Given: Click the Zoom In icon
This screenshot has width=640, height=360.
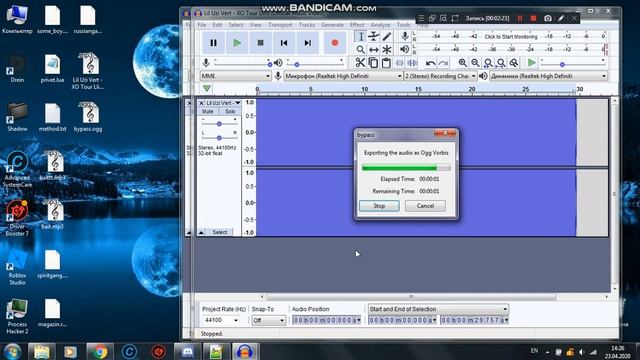Looking at the screenshot, I should pyautogui.click(x=462, y=63).
